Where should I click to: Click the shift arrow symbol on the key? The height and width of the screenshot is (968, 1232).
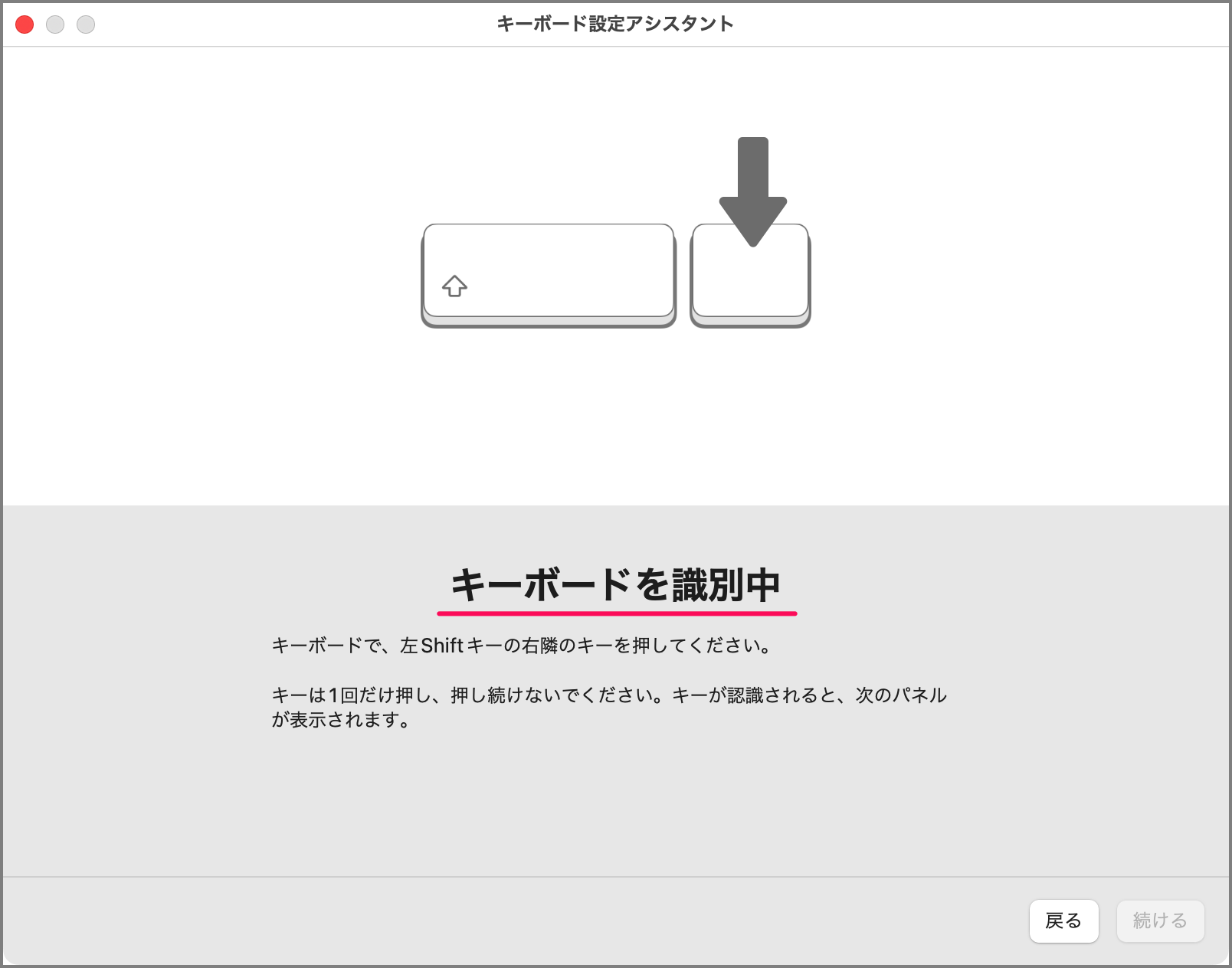(454, 287)
